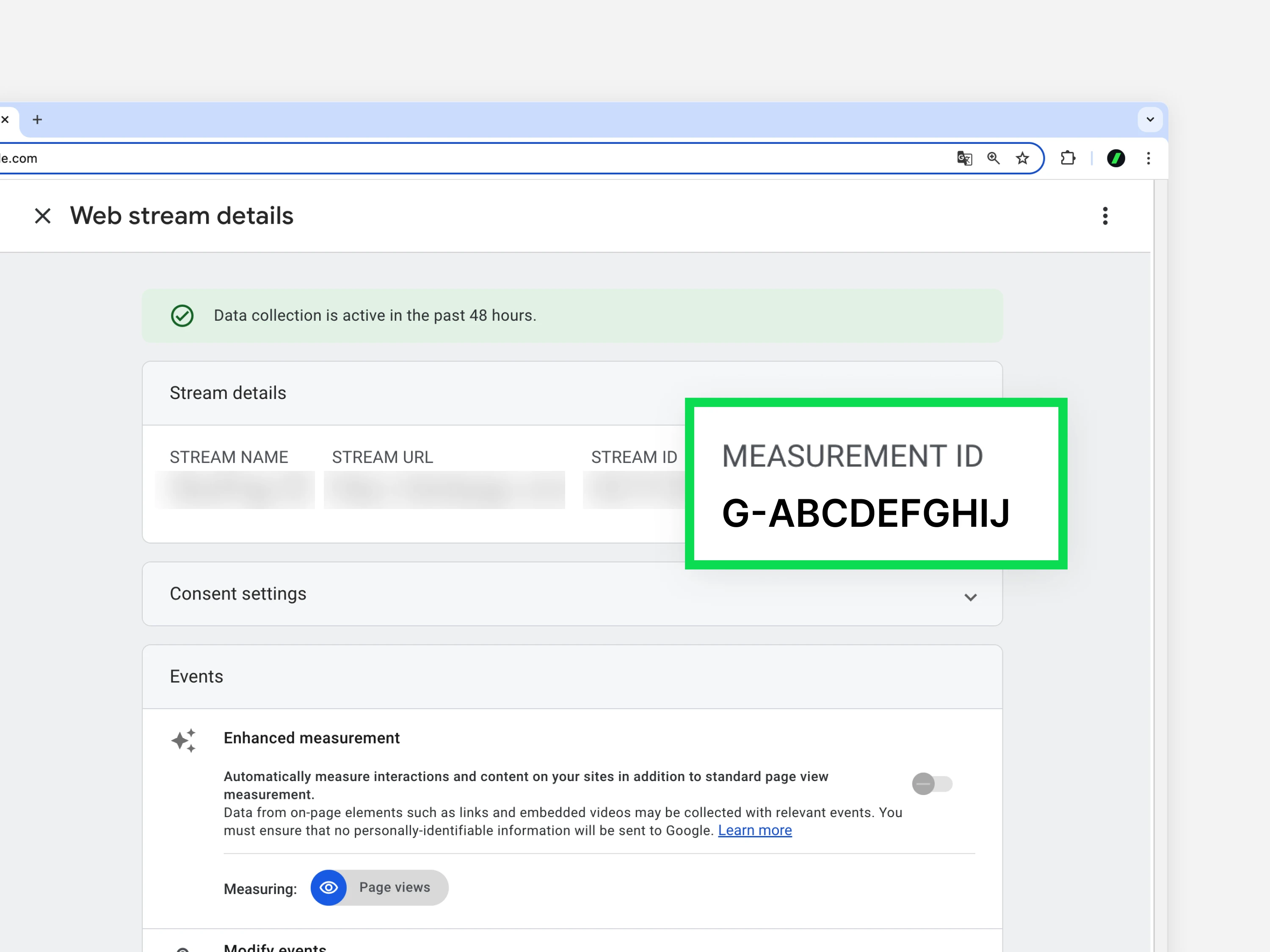This screenshot has height=952, width=1270.
Task: Click the Data collection is active message
Action: 375,316
